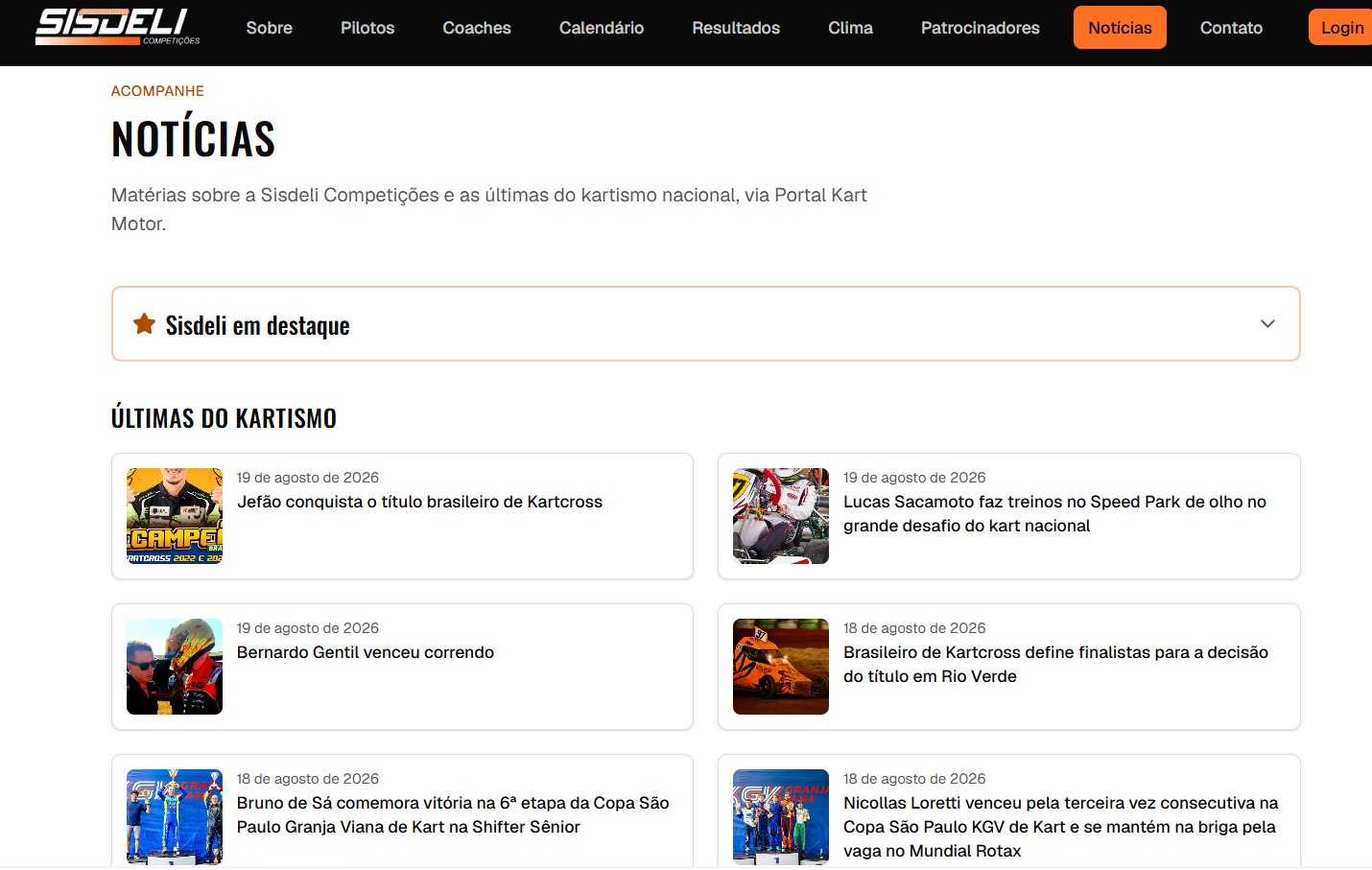Click the Sisdeli Competições logo
The image size is (1372, 870).
pos(117,27)
